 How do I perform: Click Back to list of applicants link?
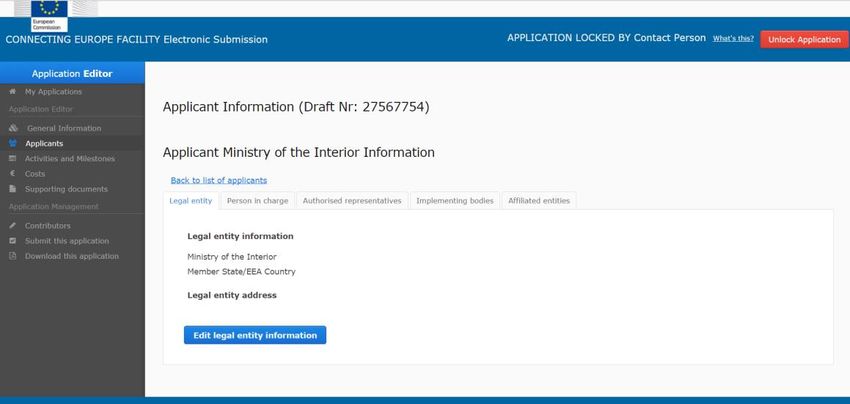[218, 180]
